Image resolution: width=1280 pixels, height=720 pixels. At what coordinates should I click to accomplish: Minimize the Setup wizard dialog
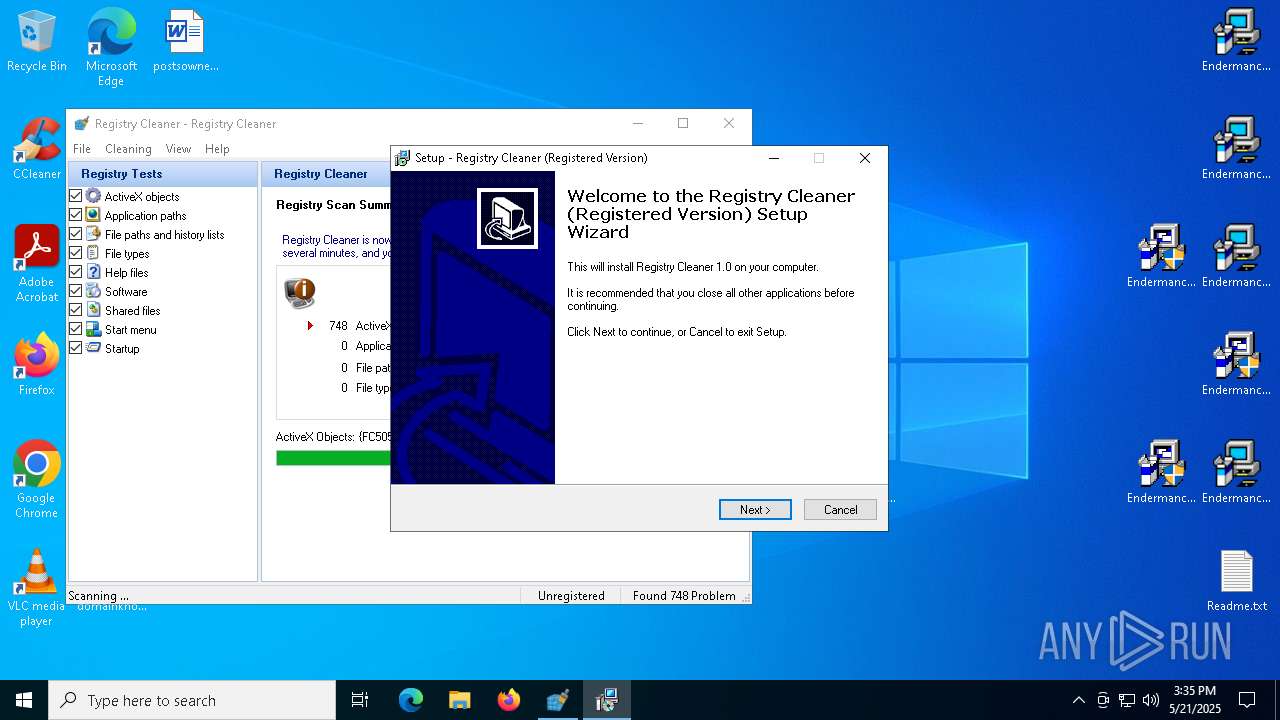tap(774, 158)
